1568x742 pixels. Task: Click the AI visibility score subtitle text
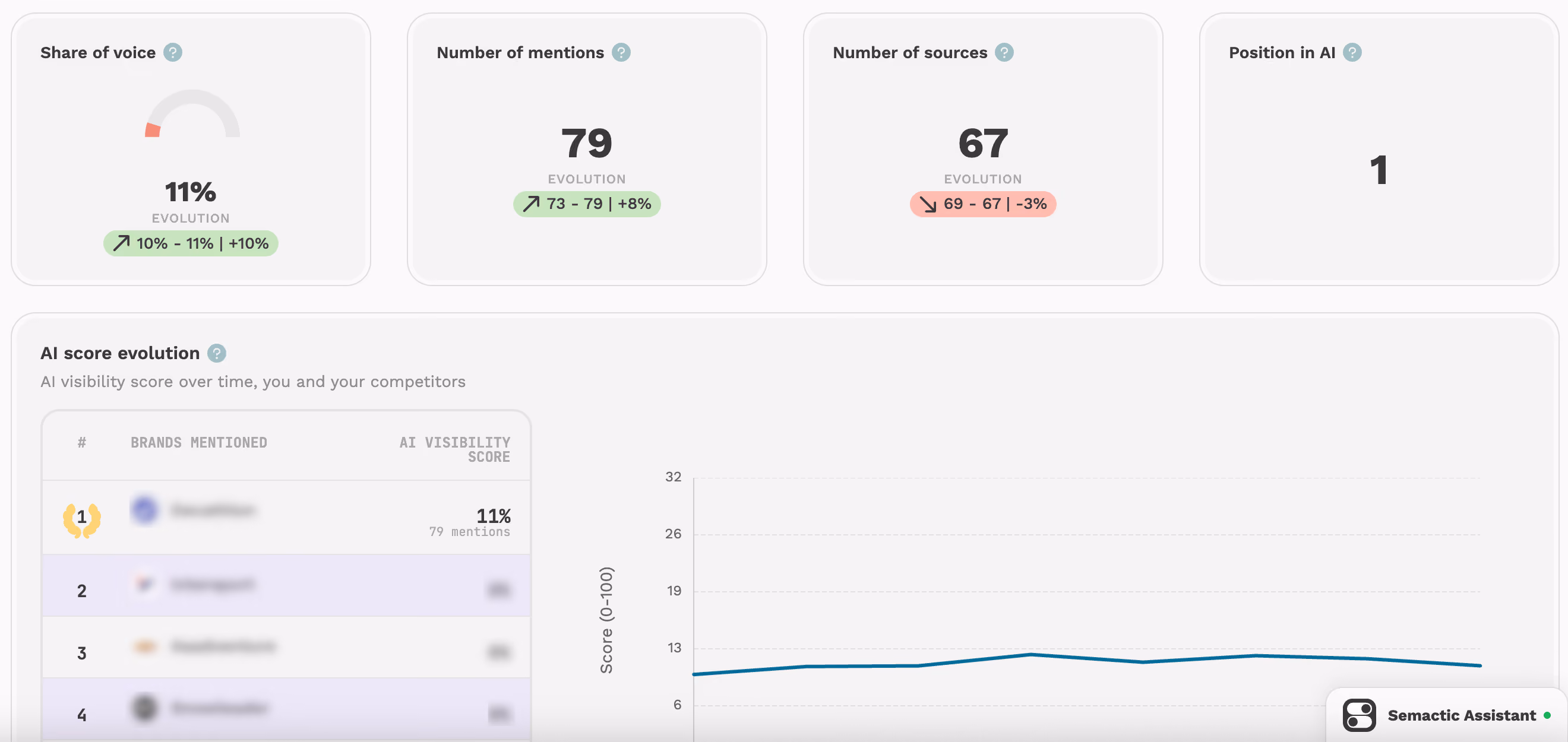pos(252,382)
